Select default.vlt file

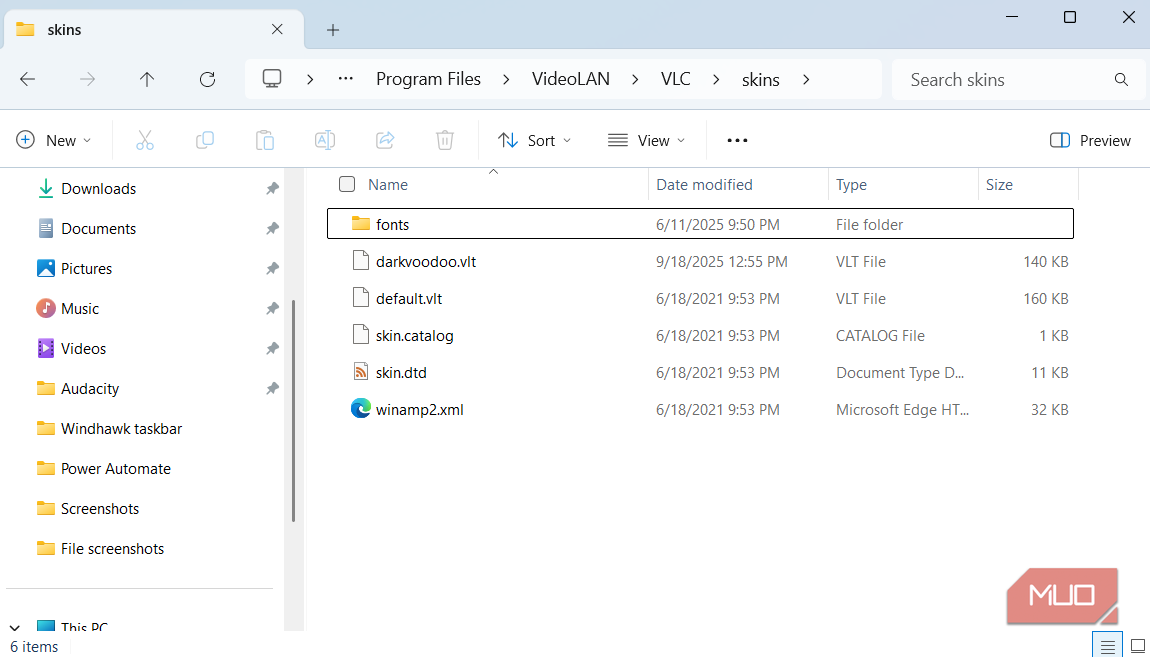pyautogui.click(x=700, y=298)
